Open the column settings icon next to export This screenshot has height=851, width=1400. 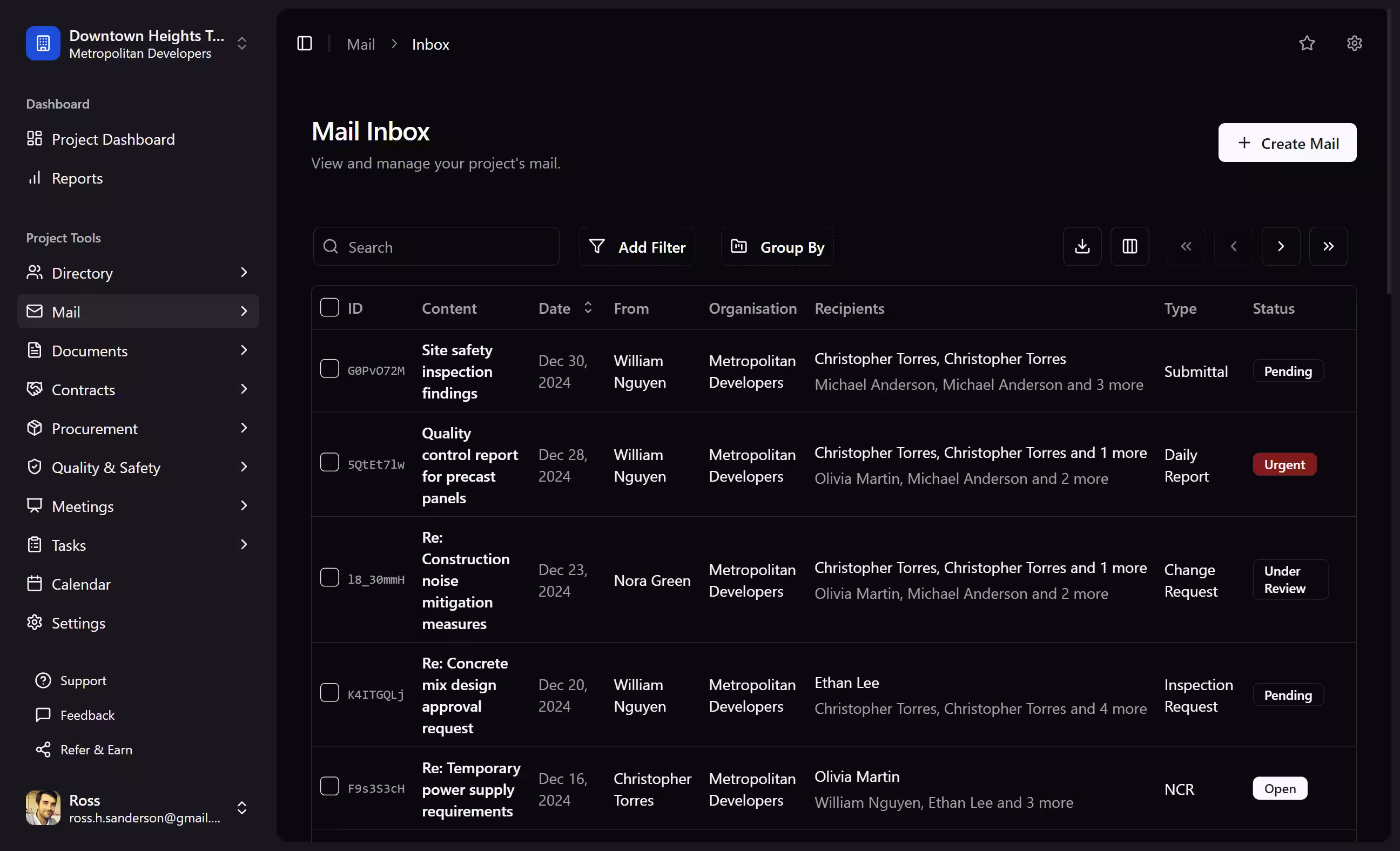[x=1129, y=246]
